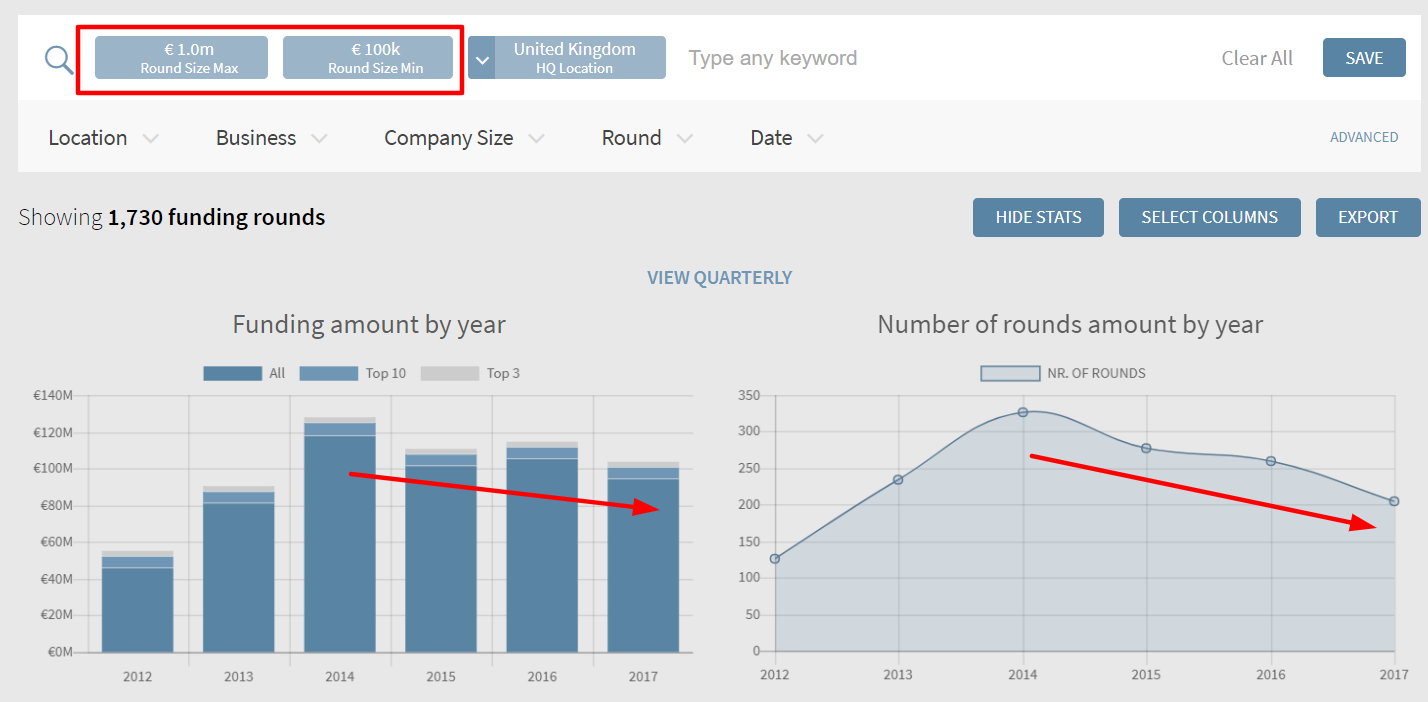Toggle the 'Top 10' legend series swatch
The width and height of the screenshot is (1428, 702).
point(328,373)
